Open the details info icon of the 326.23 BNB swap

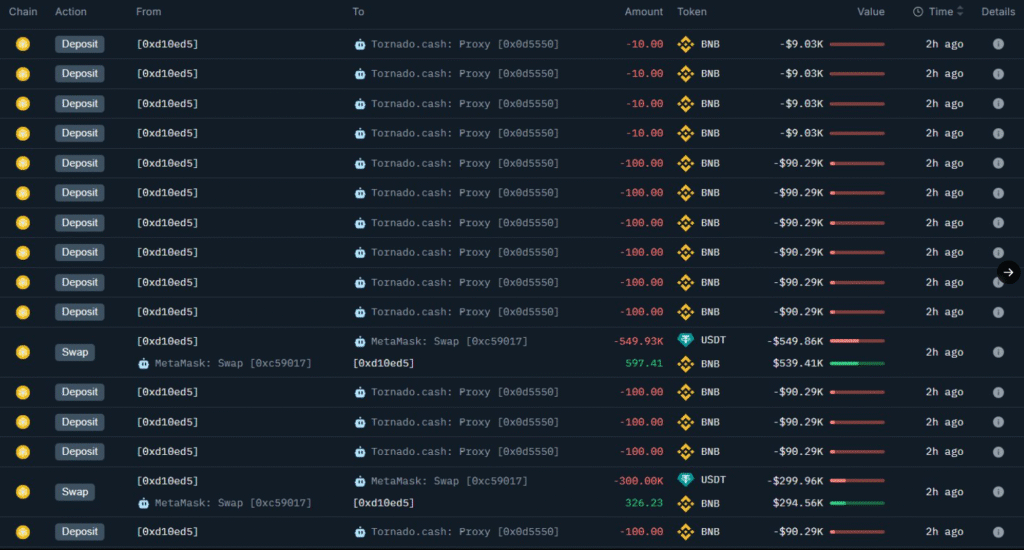[998, 492]
